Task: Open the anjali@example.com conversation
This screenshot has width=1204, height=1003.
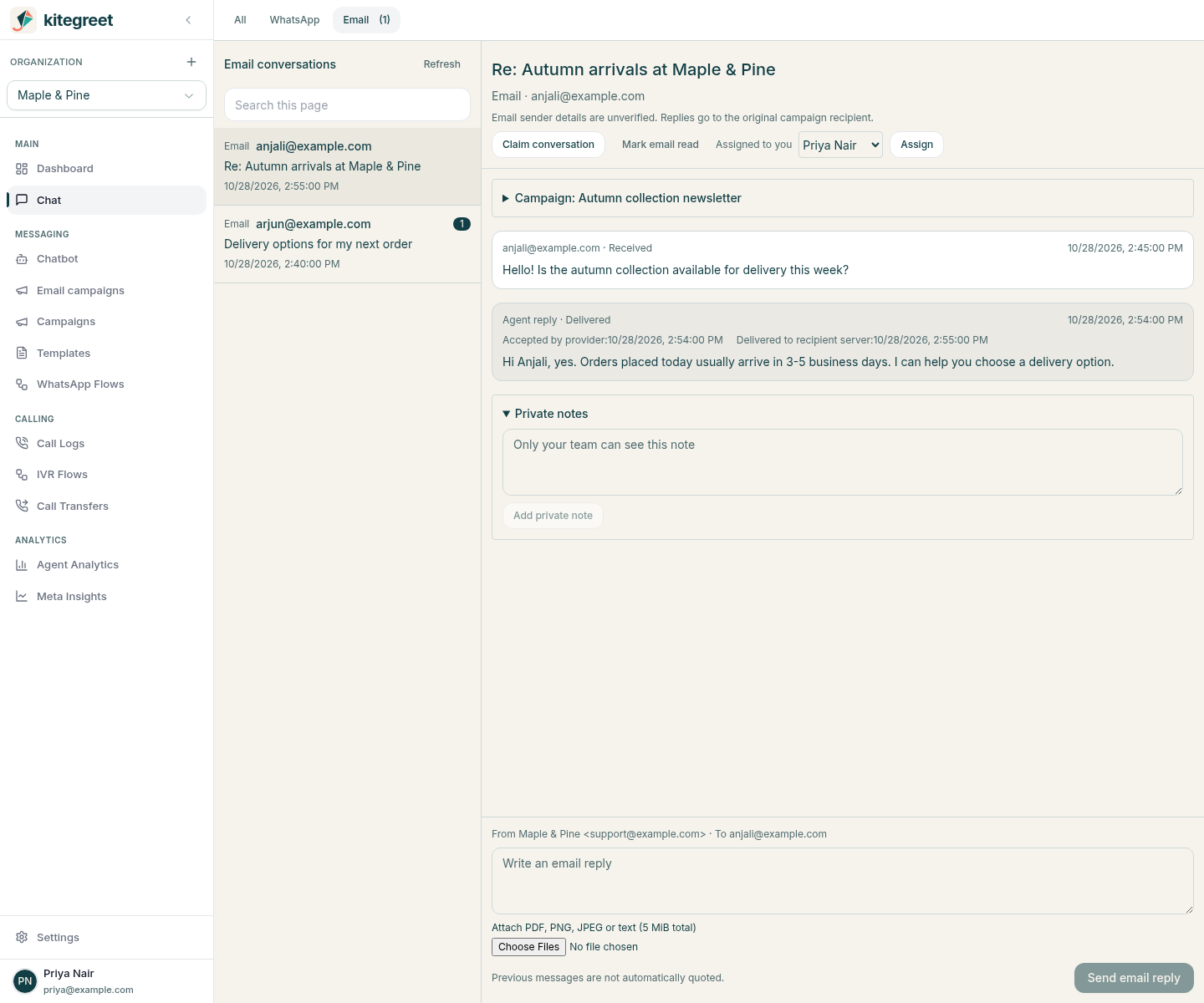Action: point(347,166)
